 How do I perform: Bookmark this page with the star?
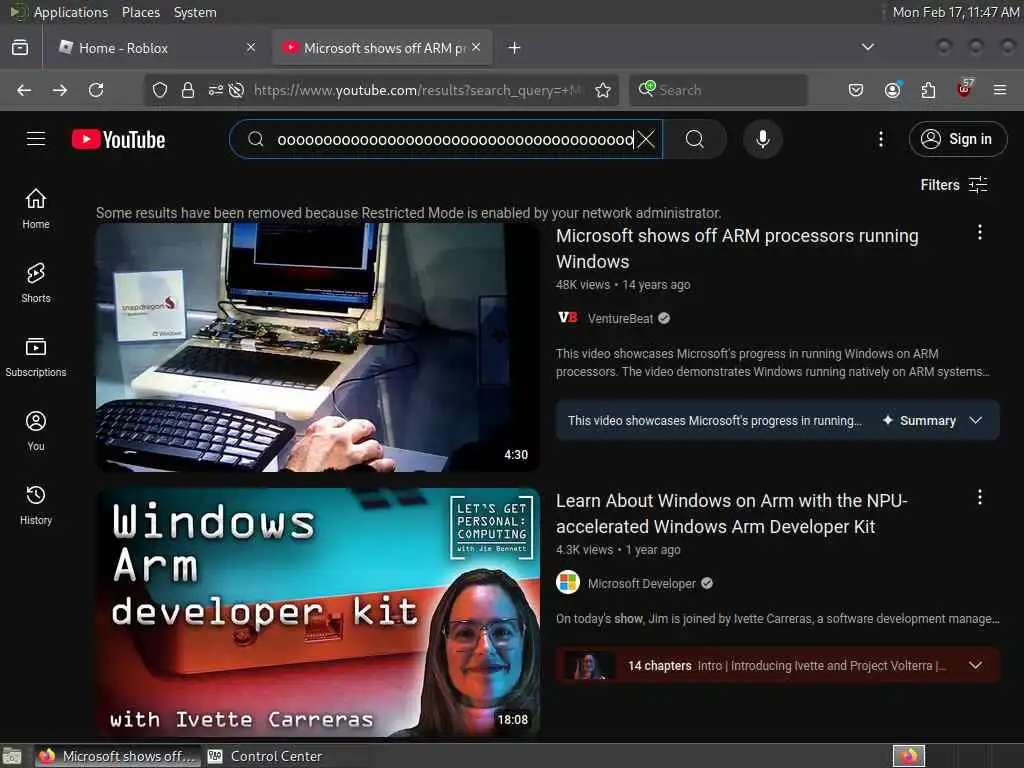[603, 90]
